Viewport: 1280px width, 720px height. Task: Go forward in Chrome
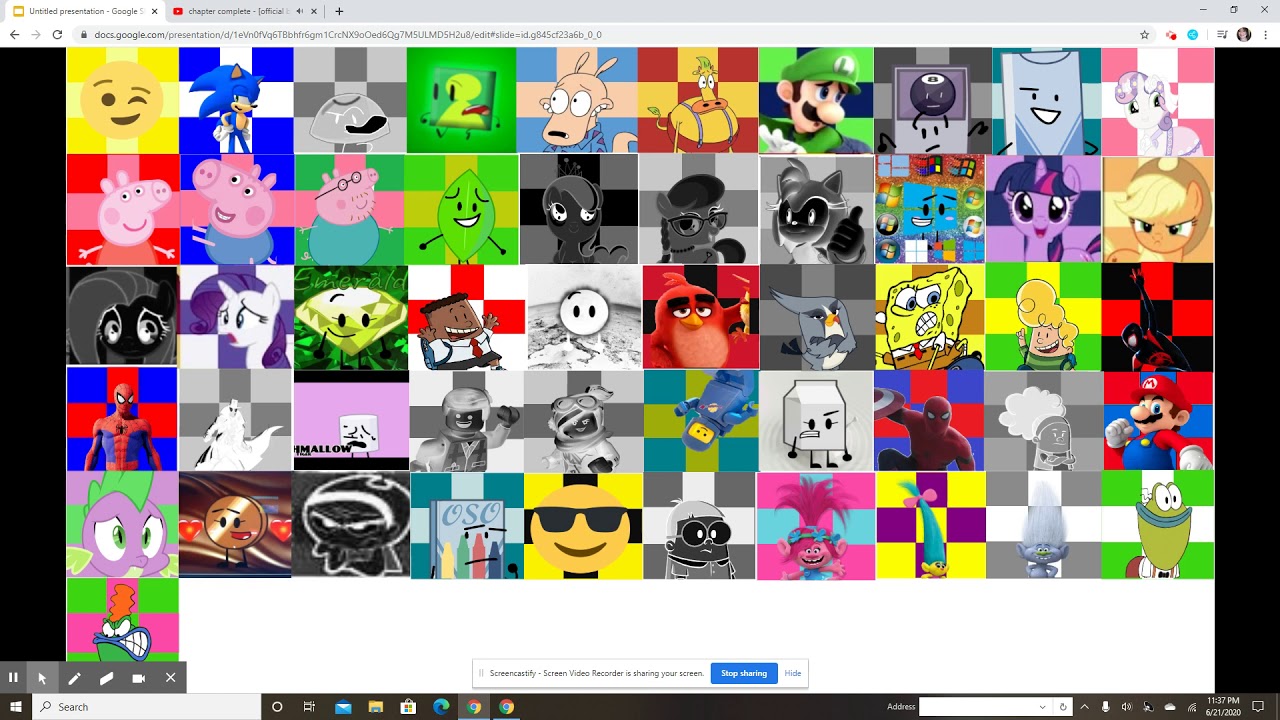pos(36,34)
